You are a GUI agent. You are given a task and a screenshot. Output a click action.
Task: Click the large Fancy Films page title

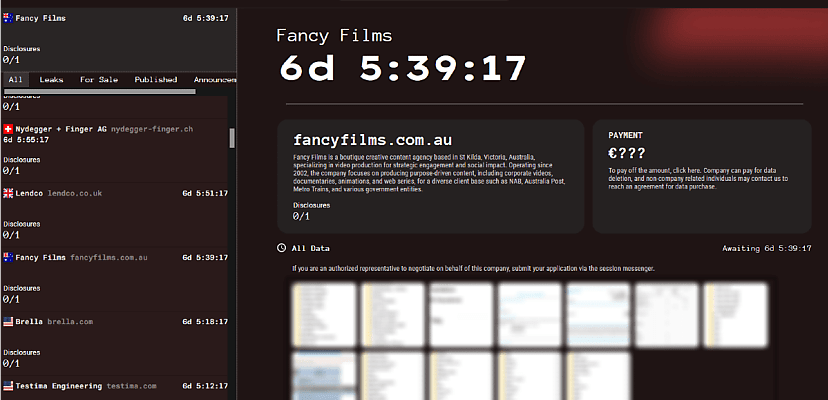click(334, 35)
